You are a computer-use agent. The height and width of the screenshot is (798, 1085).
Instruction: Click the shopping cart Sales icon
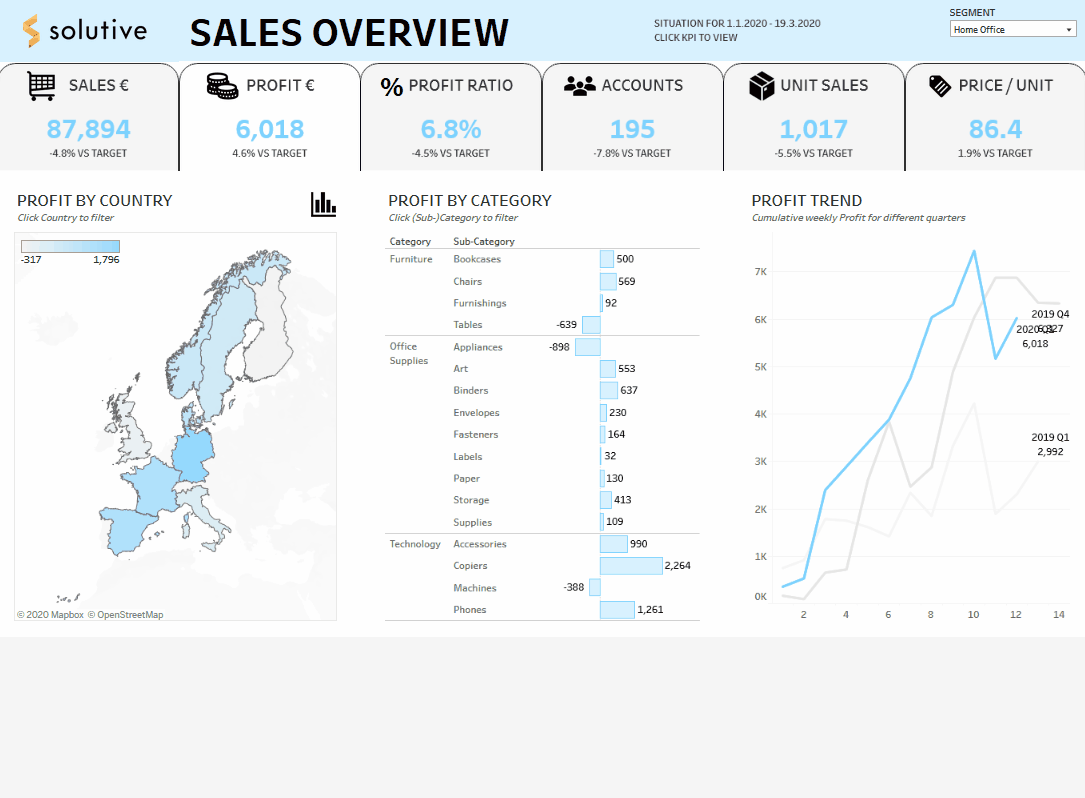pos(41,86)
